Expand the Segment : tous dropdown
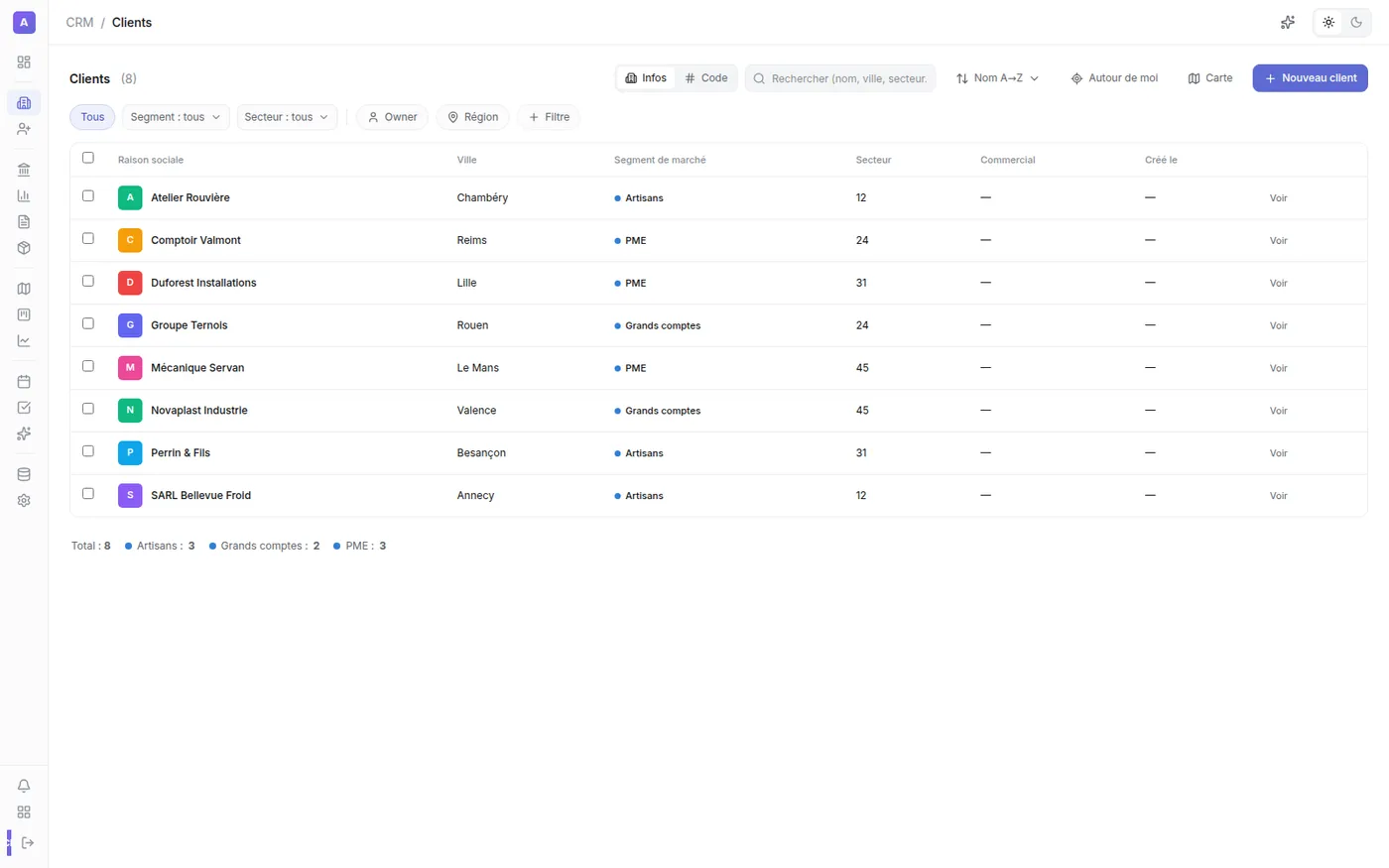Image resolution: width=1389 pixels, height=868 pixels. point(176,117)
